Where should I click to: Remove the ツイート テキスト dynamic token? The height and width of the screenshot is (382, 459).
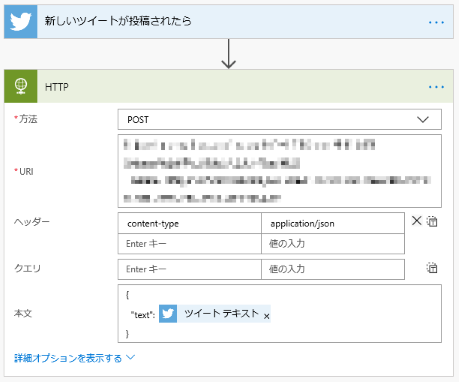coord(266,316)
